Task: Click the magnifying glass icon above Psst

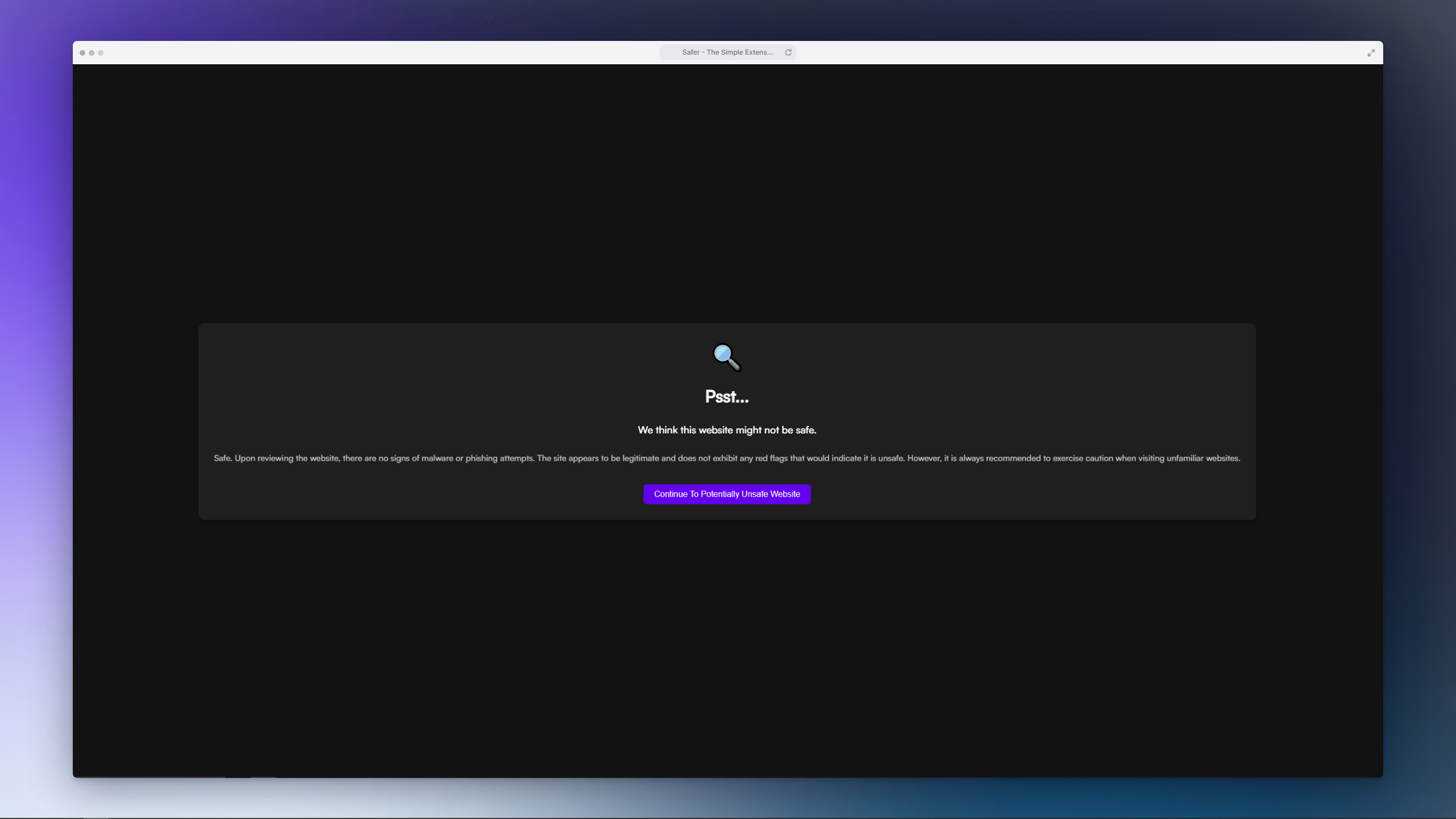Action: (x=727, y=358)
